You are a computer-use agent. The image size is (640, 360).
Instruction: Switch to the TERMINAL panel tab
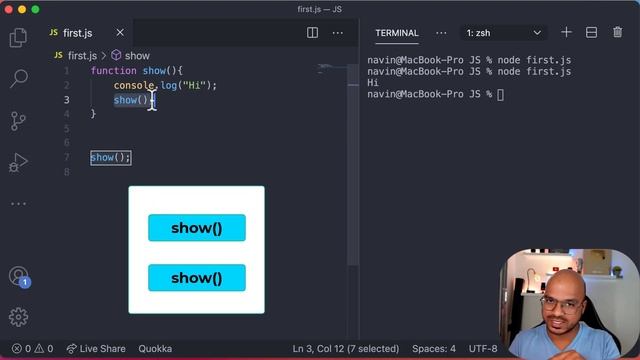click(x=397, y=33)
